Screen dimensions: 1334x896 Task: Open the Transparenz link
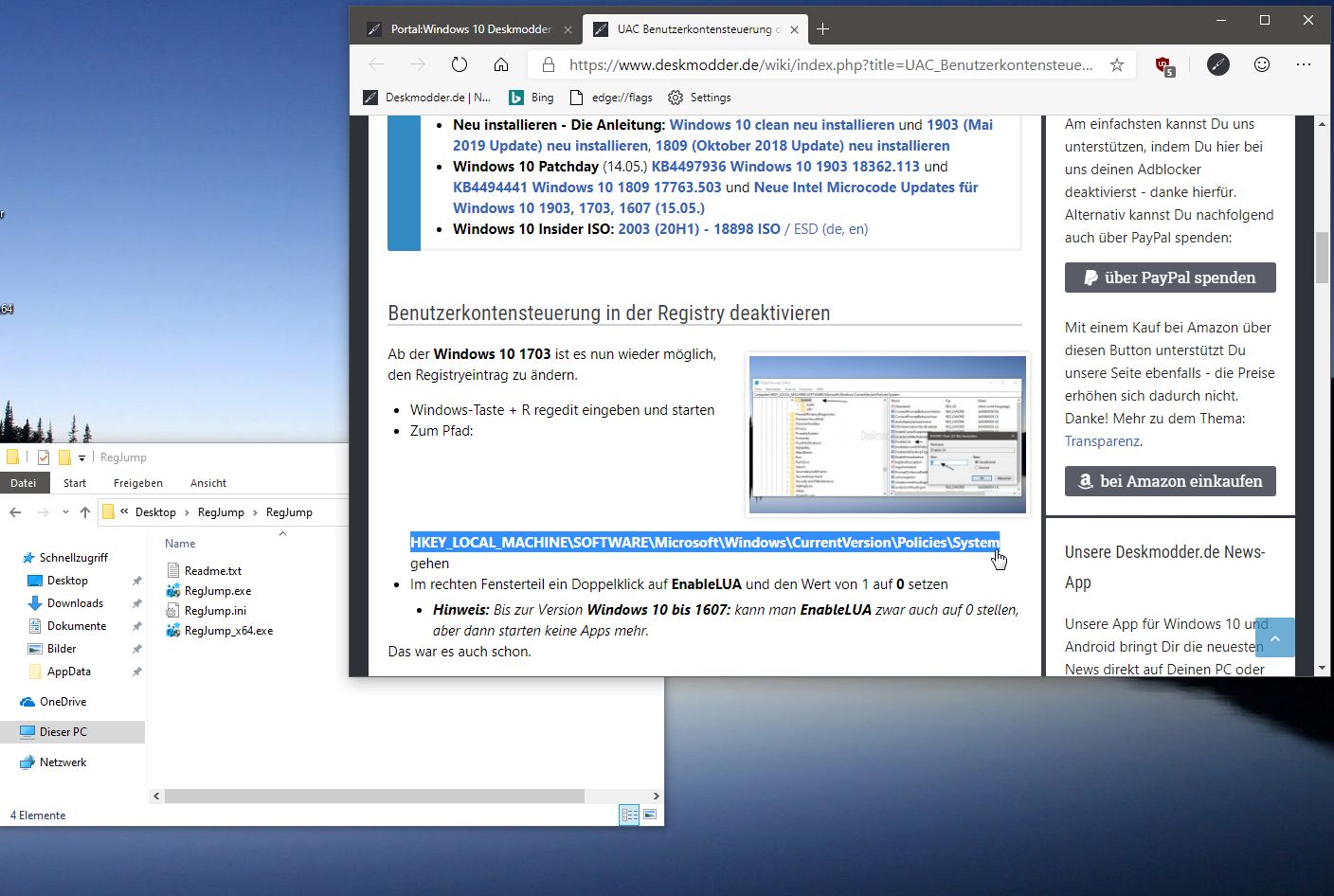tap(1102, 441)
